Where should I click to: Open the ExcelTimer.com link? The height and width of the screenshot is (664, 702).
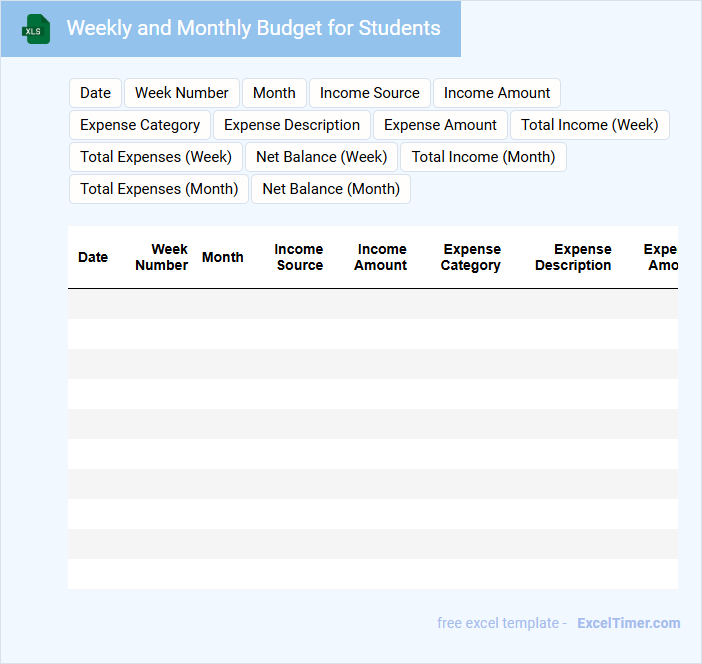(628, 623)
